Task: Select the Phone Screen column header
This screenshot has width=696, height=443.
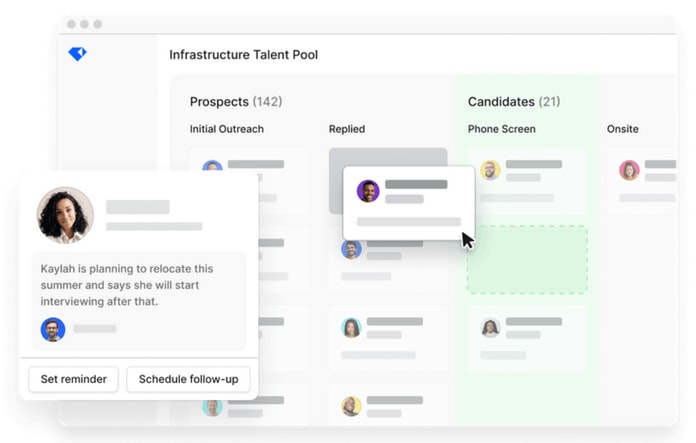Action: click(x=502, y=129)
